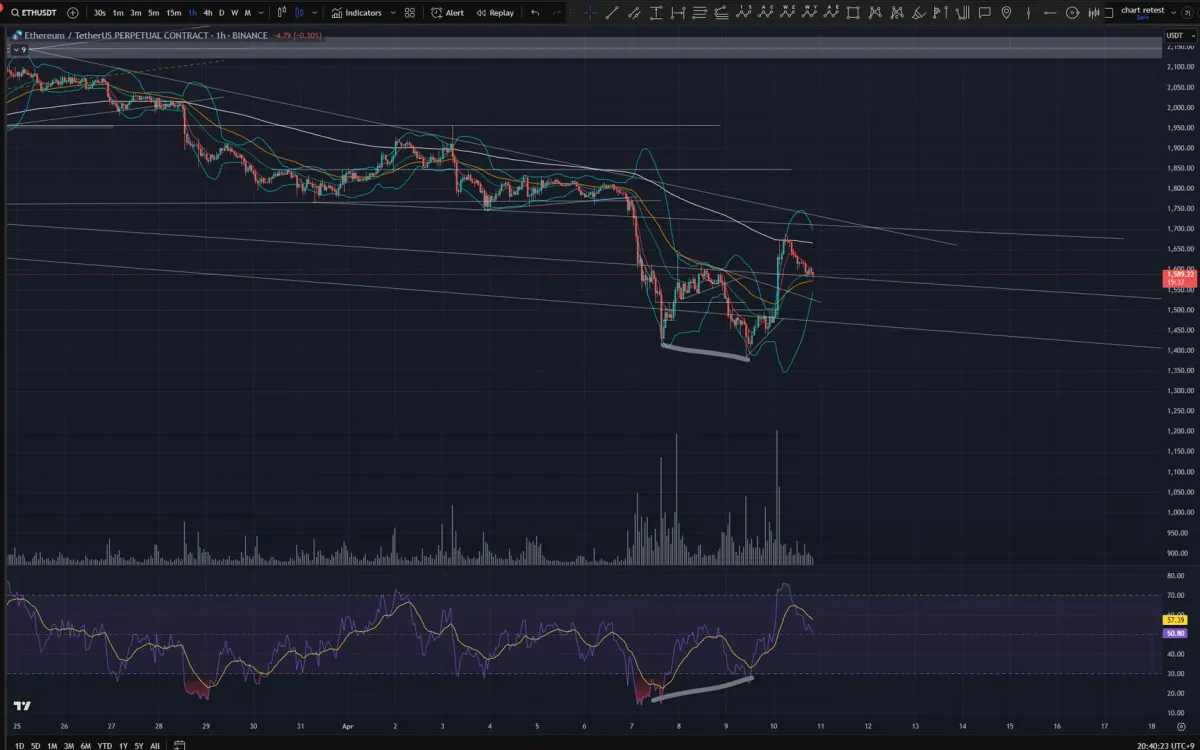Select the horizontal line tool
This screenshot has width=1200, height=750.
click(1050, 13)
